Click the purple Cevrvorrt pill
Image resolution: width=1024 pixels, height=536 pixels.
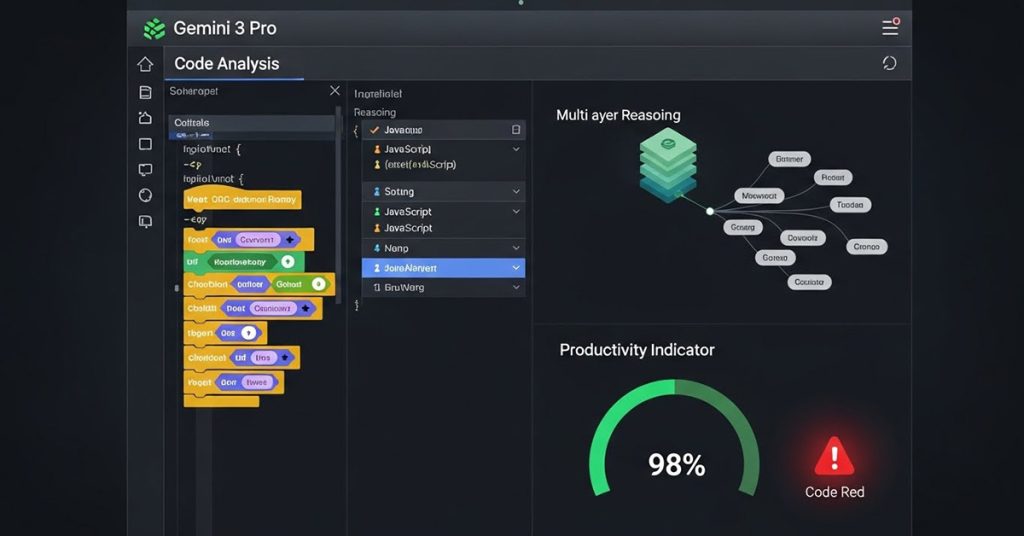point(257,240)
